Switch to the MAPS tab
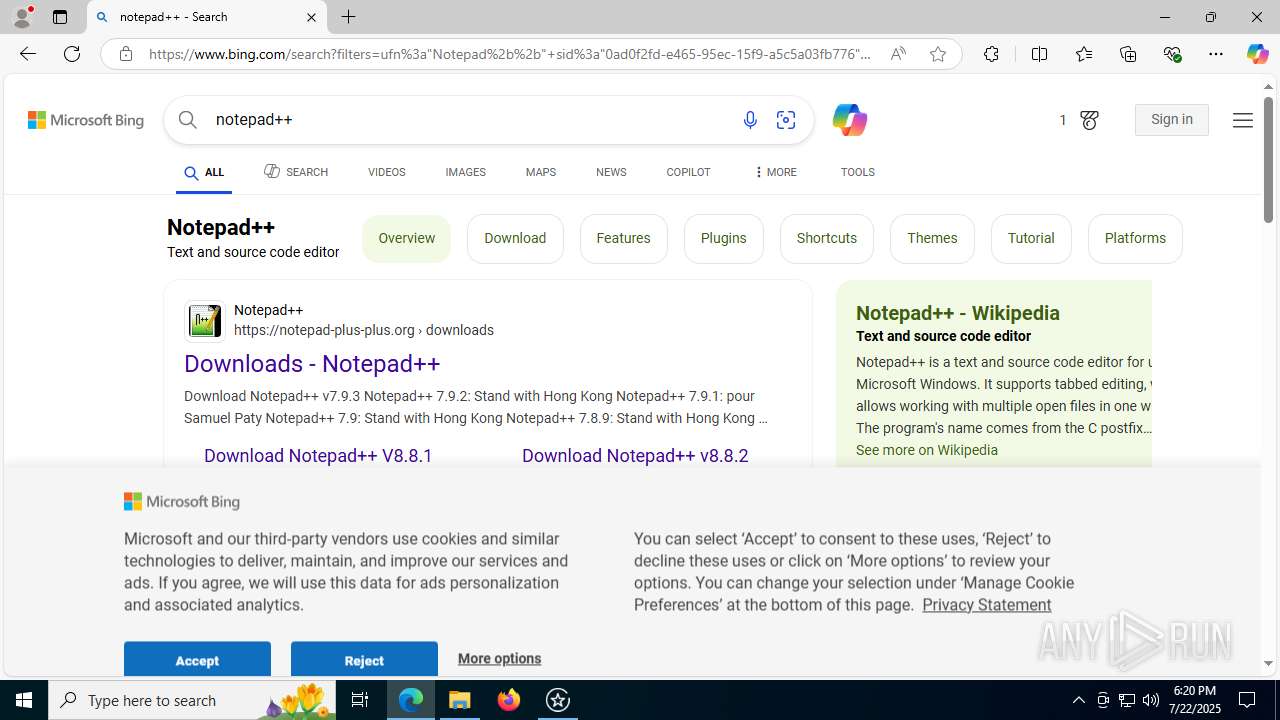The image size is (1280, 720). (x=540, y=172)
